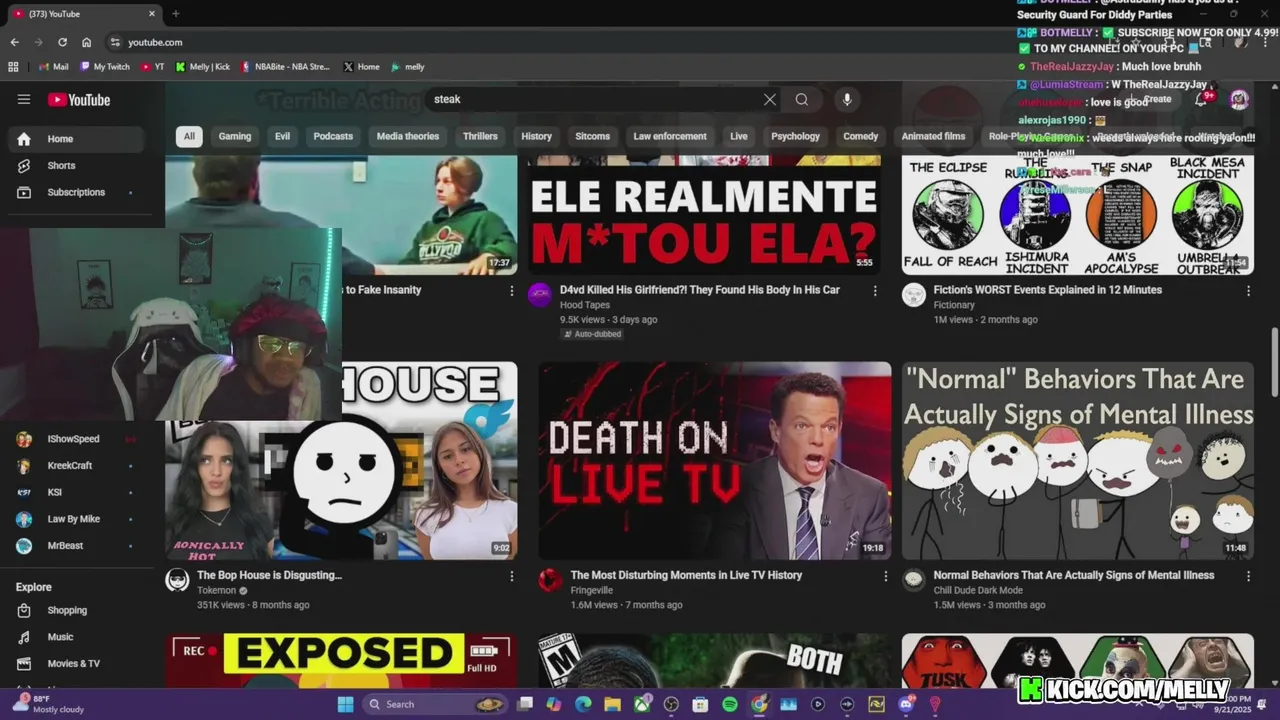Select the Gaming filter chip
Image resolution: width=1280 pixels, height=720 pixels.
point(235,136)
